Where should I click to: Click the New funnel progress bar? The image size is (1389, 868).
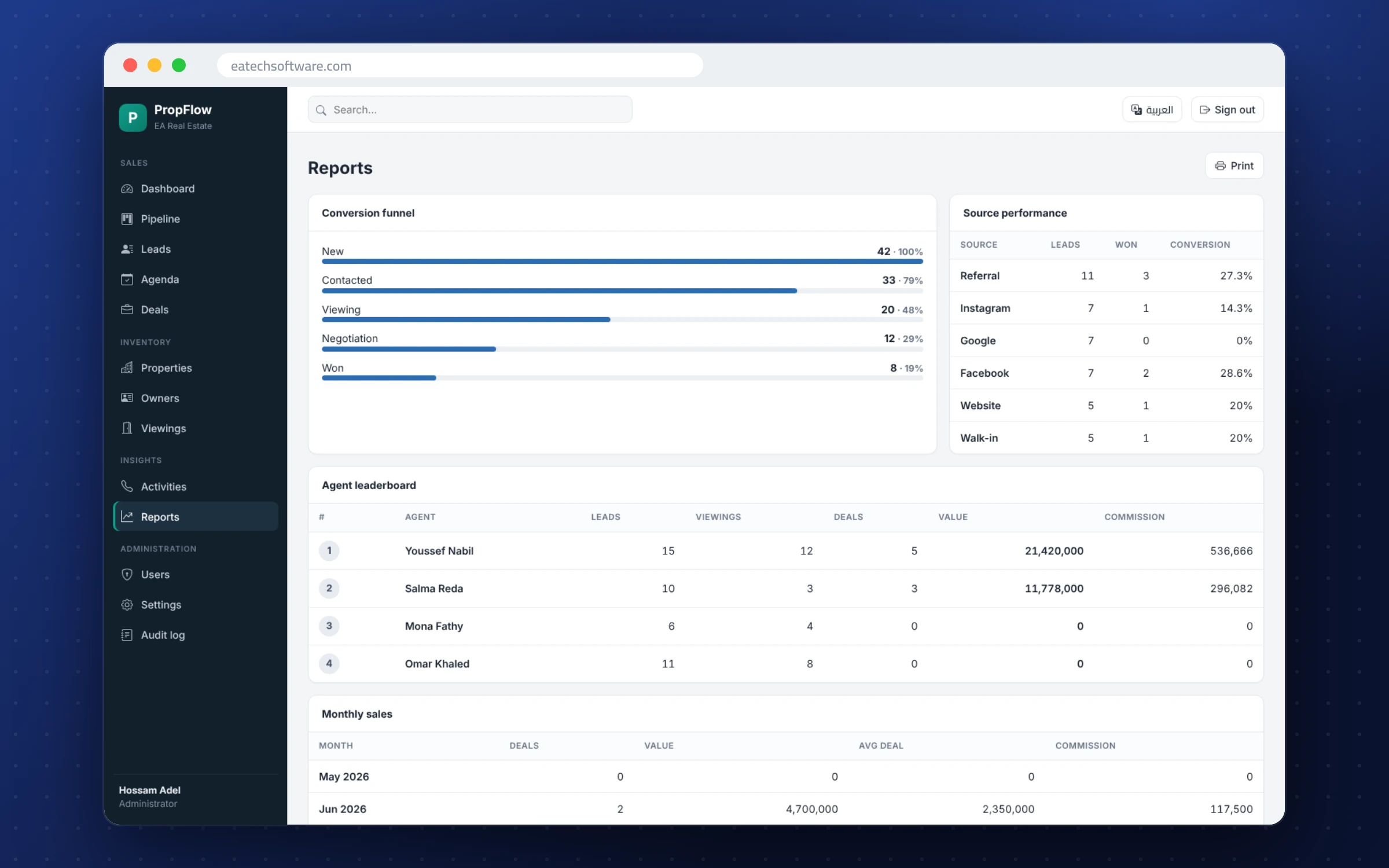tap(622, 262)
